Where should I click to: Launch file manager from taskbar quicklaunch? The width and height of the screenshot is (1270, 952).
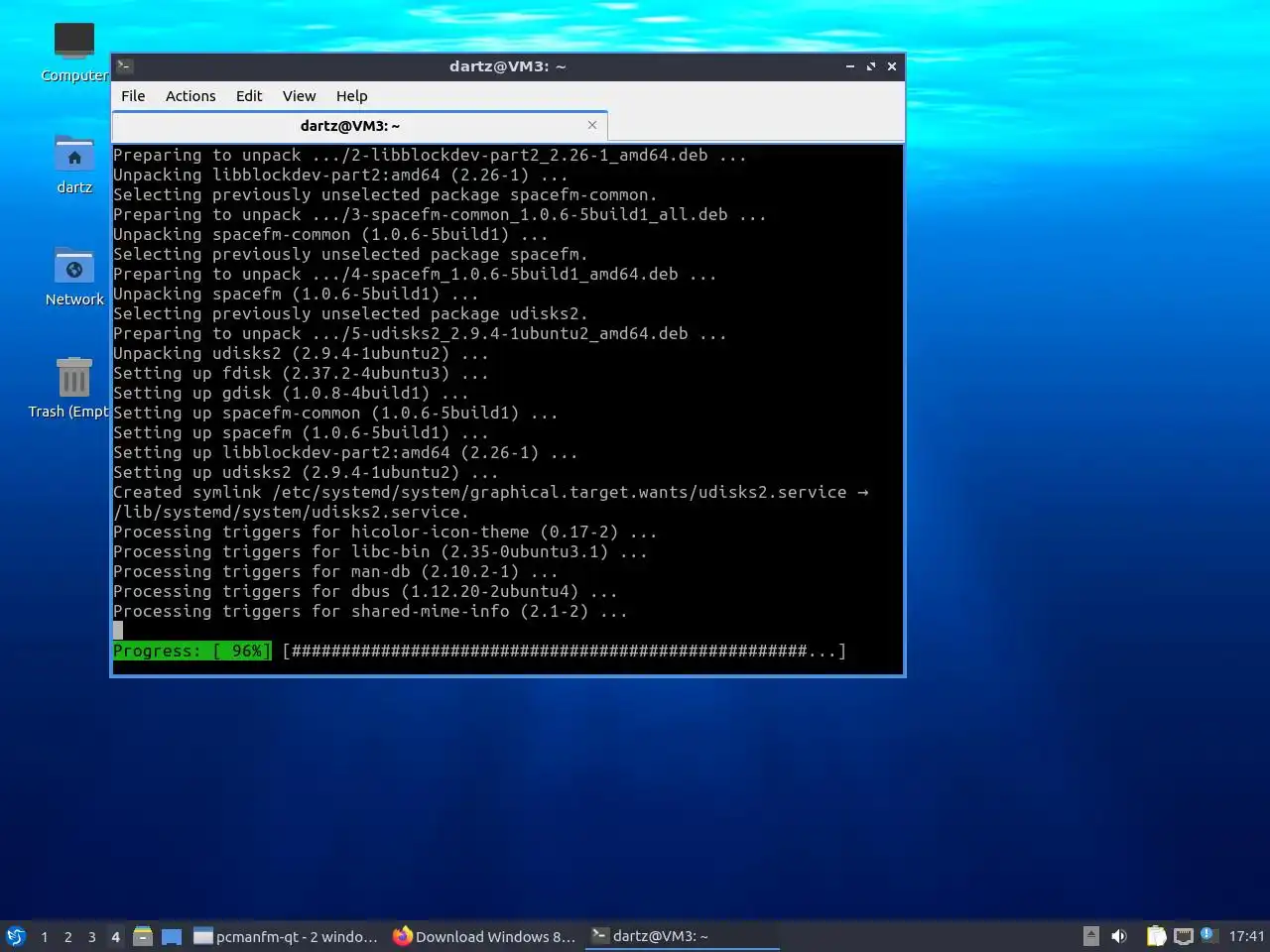click(143, 936)
